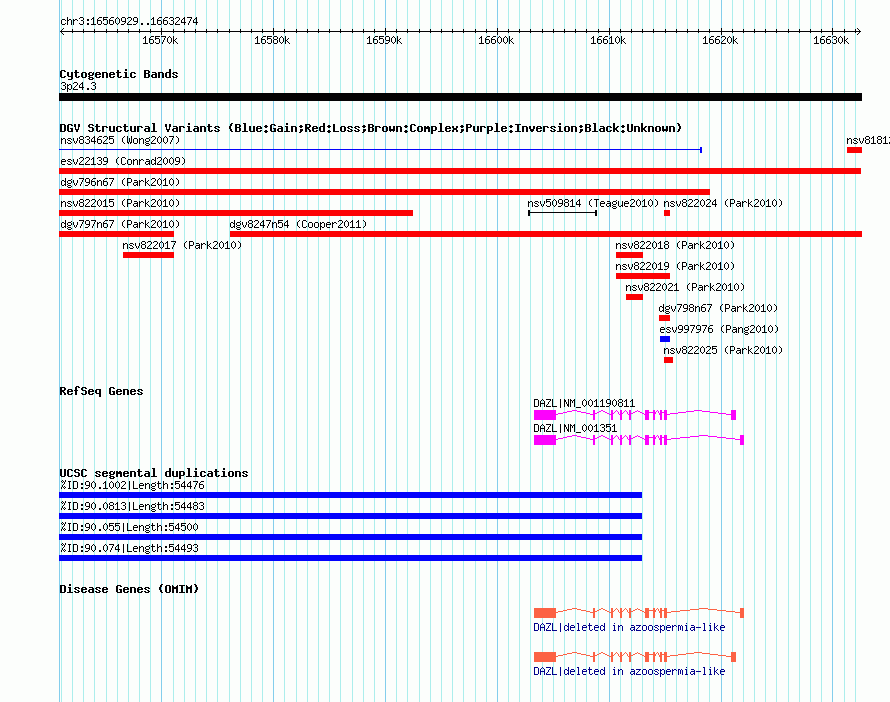Open variant dgv797n67 (Park2010) label
890x702 pixels.
tap(120, 224)
